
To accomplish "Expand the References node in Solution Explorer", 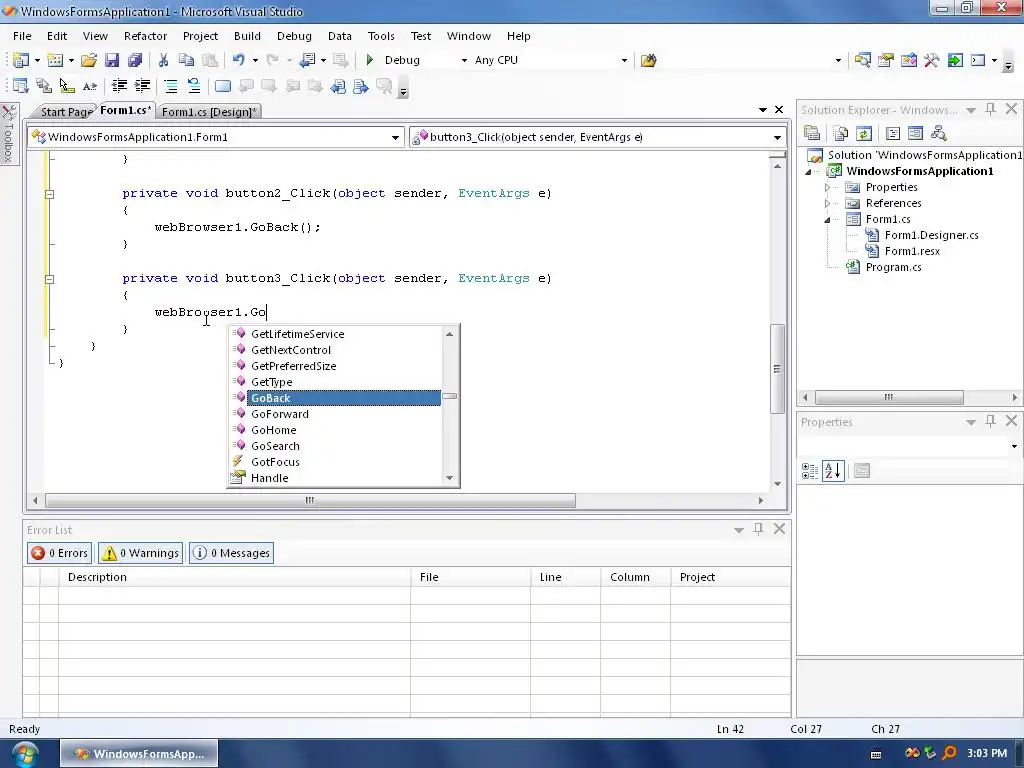I will 827,203.
